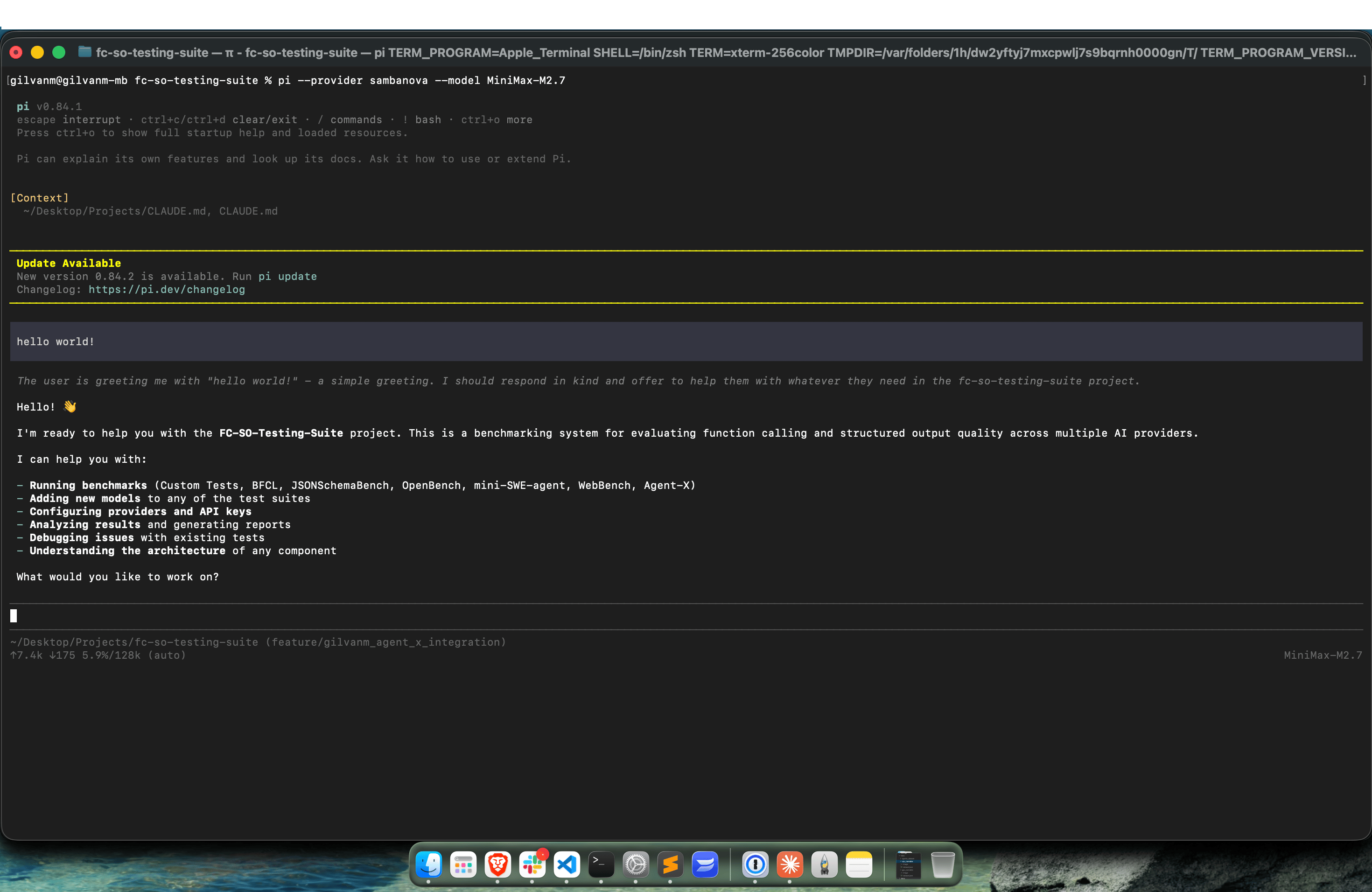
Task: Open System Settings gear in Dock
Action: [x=635, y=864]
